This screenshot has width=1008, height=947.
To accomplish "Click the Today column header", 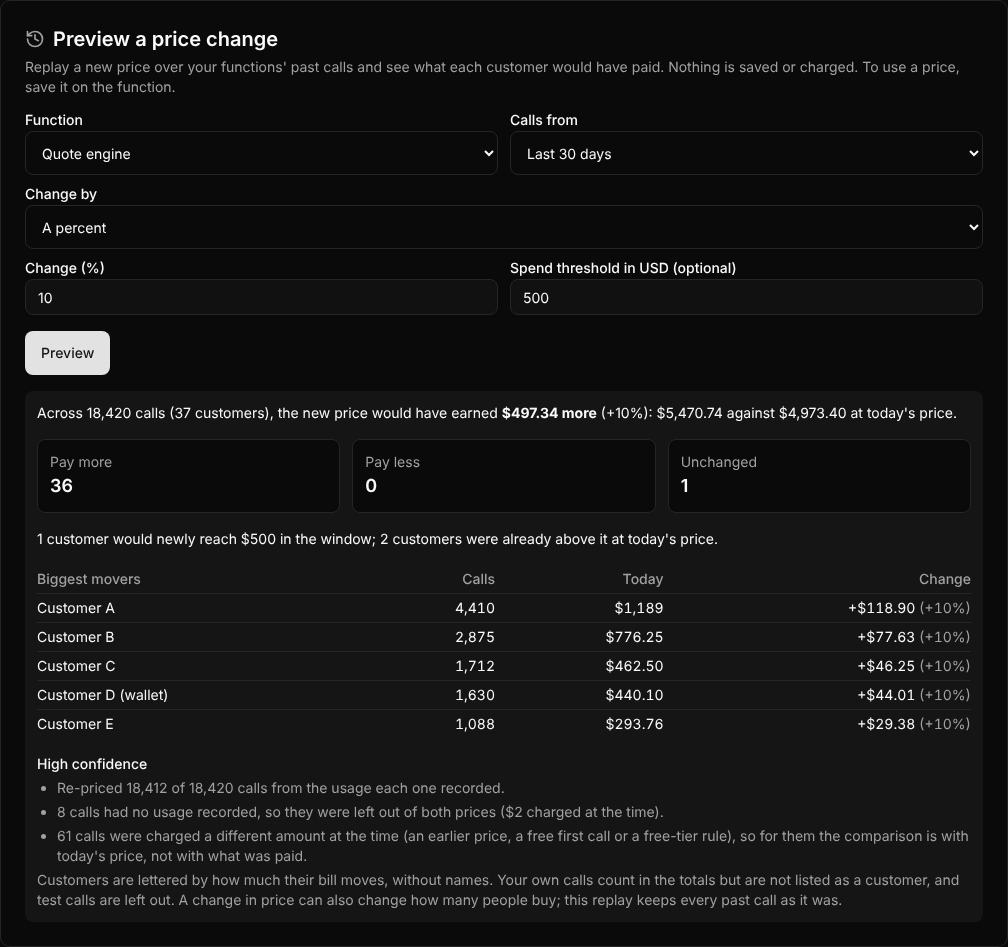I will (x=643, y=579).
